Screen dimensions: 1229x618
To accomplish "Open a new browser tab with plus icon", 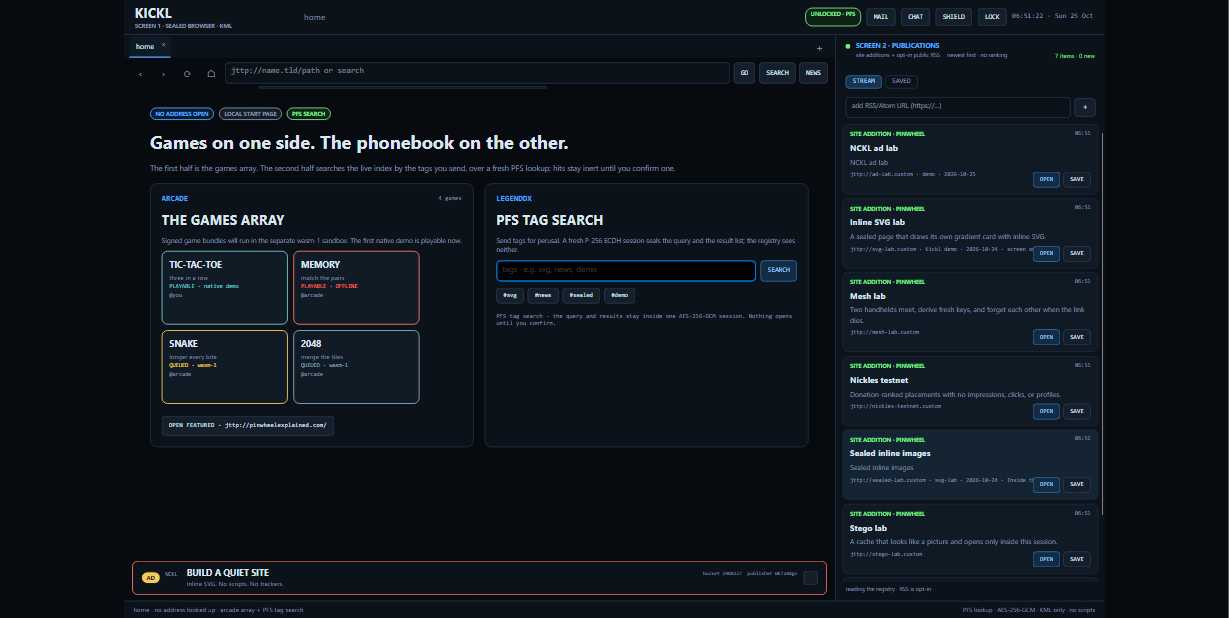I will [x=819, y=48].
